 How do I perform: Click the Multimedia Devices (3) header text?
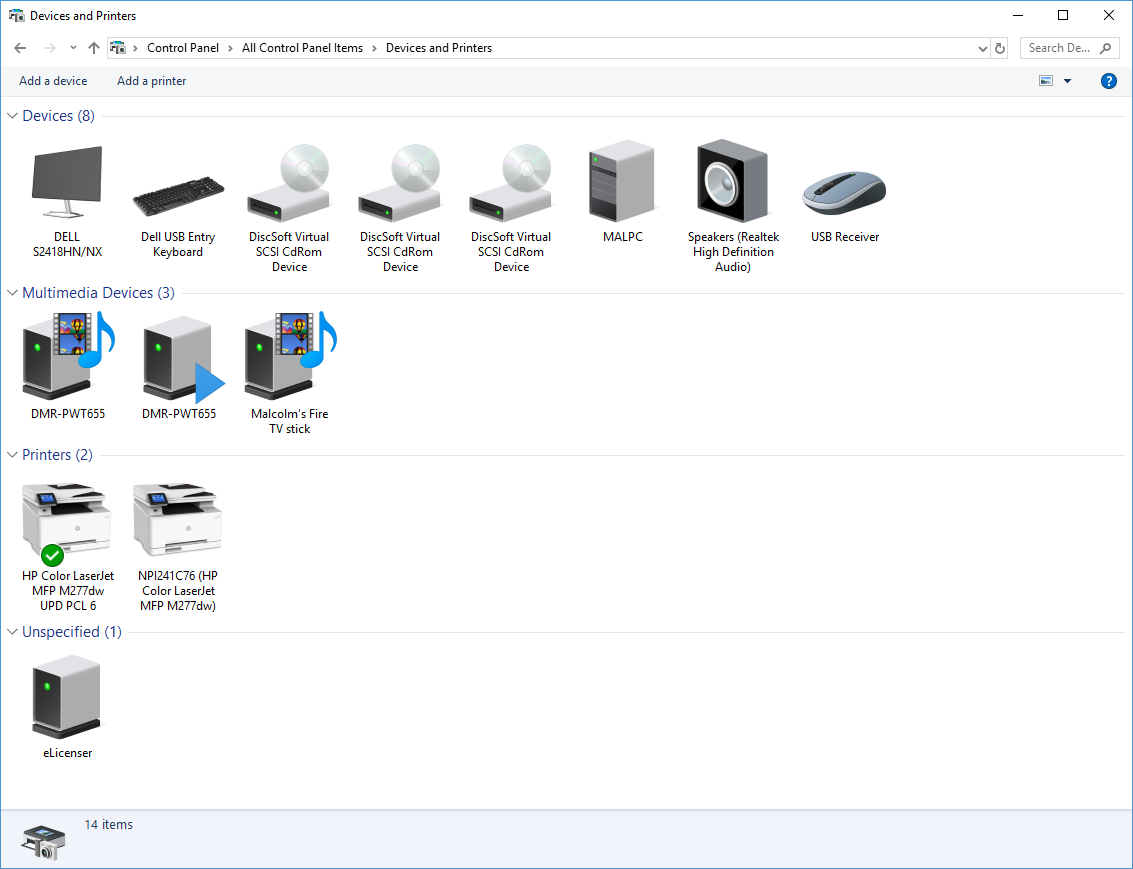click(98, 293)
